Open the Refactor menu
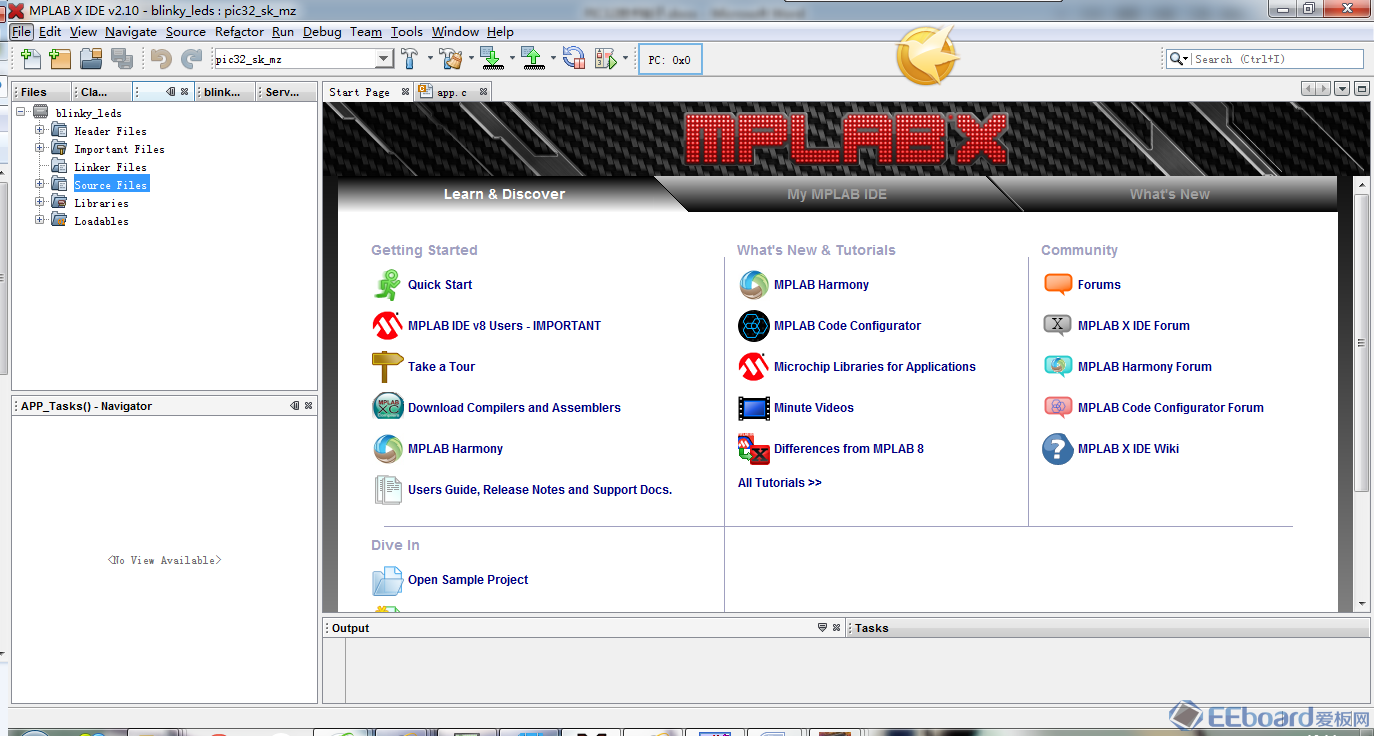The width and height of the screenshot is (1374, 736). [240, 32]
